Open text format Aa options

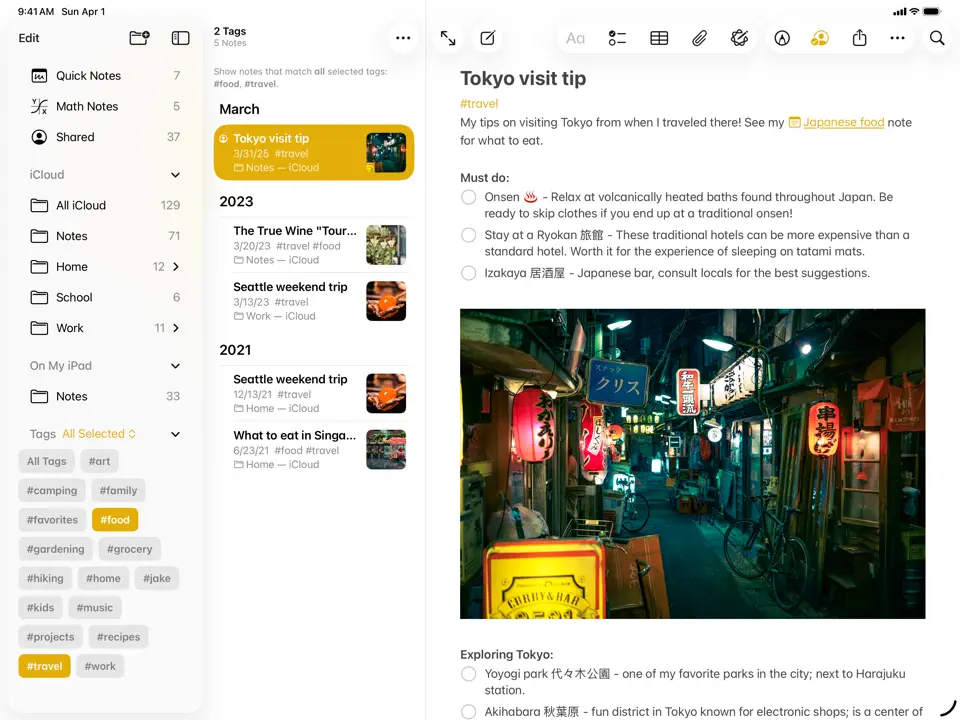point(575,38)
